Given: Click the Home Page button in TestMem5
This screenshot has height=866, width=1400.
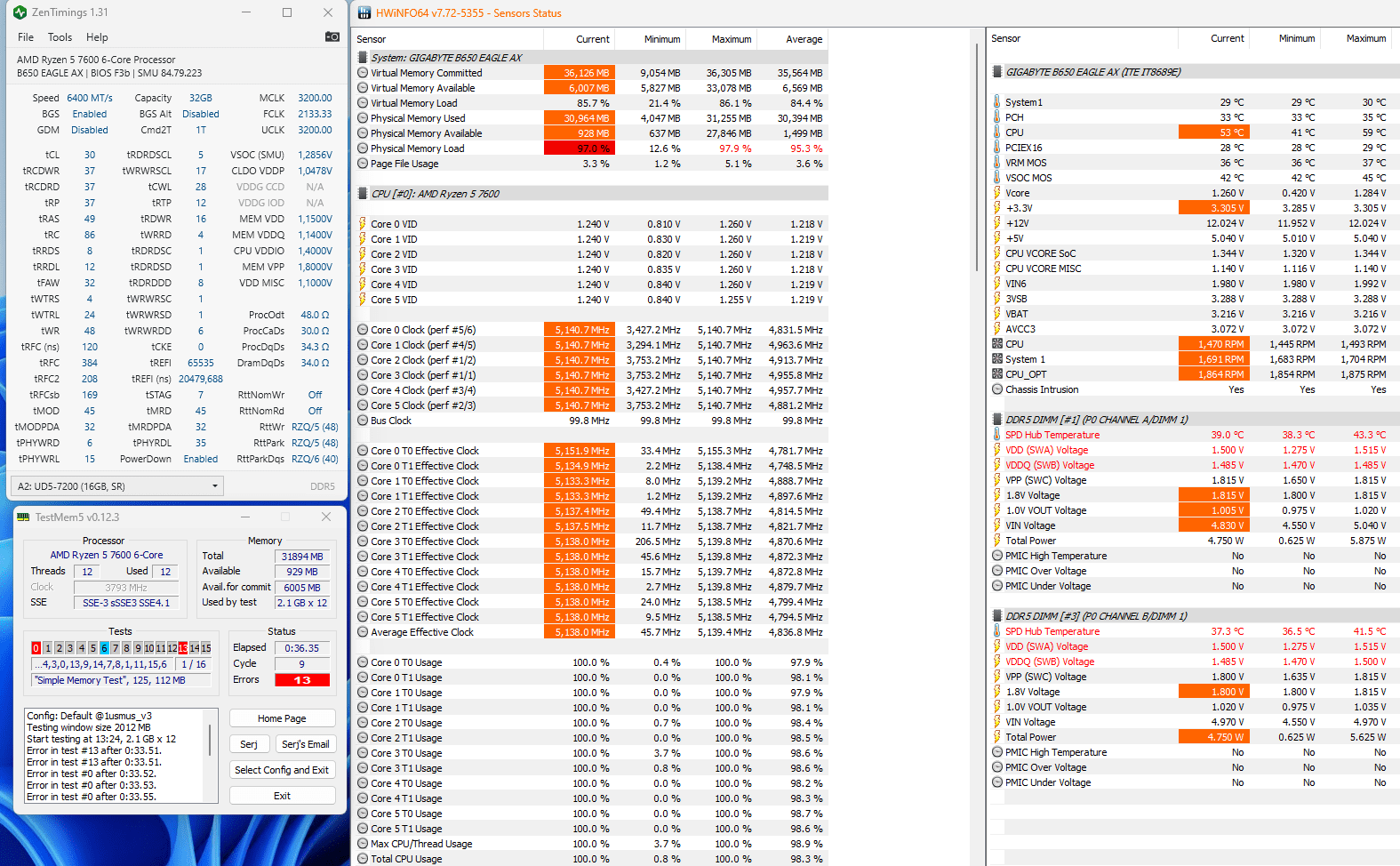Looking at the screenshot, I should [x=282, y=718].
